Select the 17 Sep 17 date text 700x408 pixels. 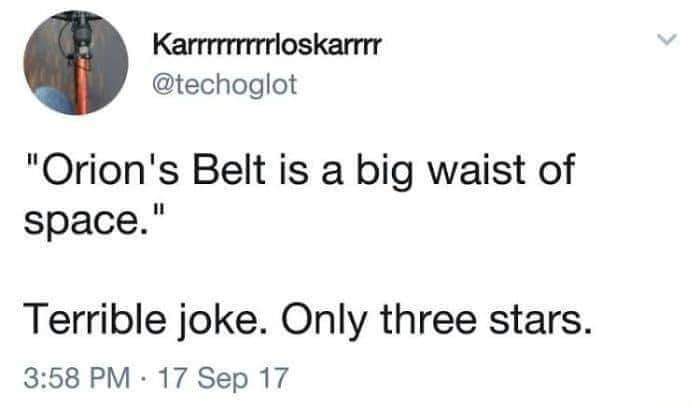223,378
